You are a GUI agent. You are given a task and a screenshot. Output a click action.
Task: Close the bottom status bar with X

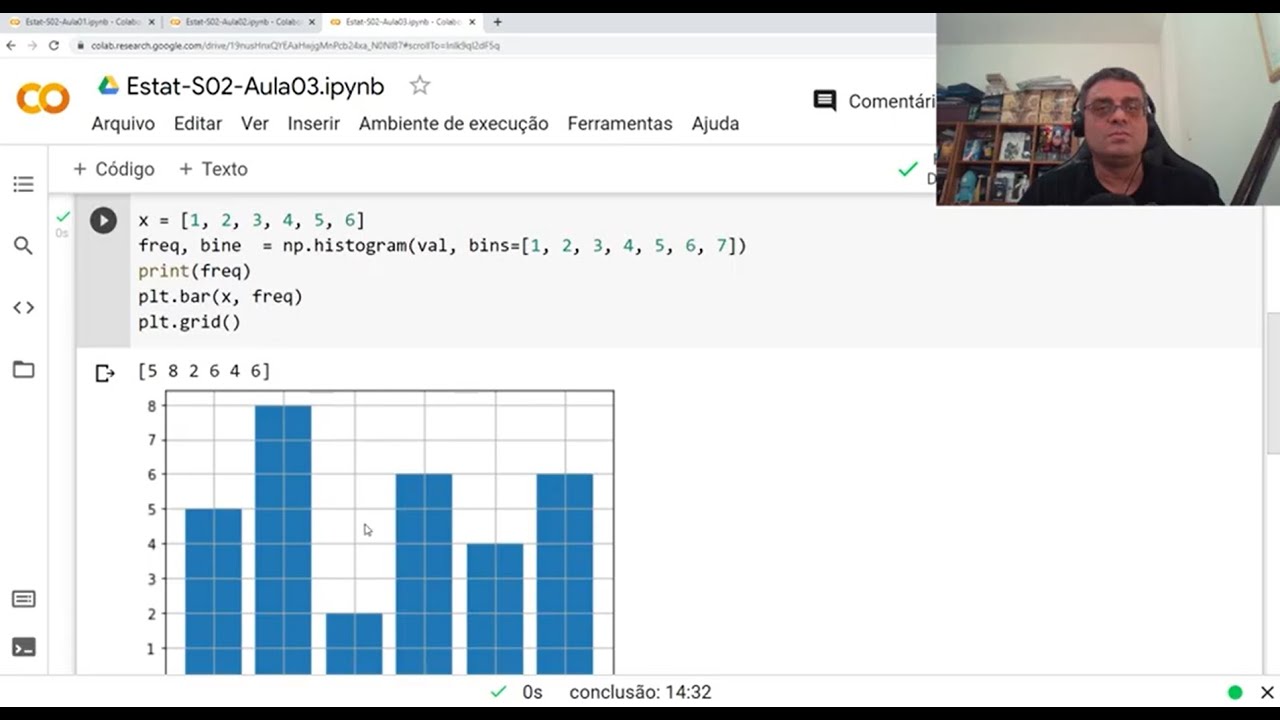tap(1267, 692)
